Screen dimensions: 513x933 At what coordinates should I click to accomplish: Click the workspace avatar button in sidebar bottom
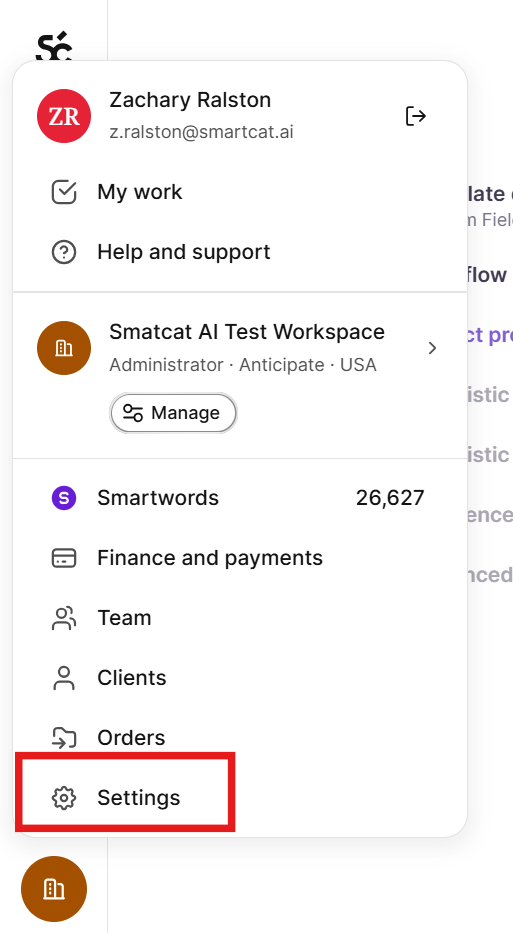pos(54,889)
